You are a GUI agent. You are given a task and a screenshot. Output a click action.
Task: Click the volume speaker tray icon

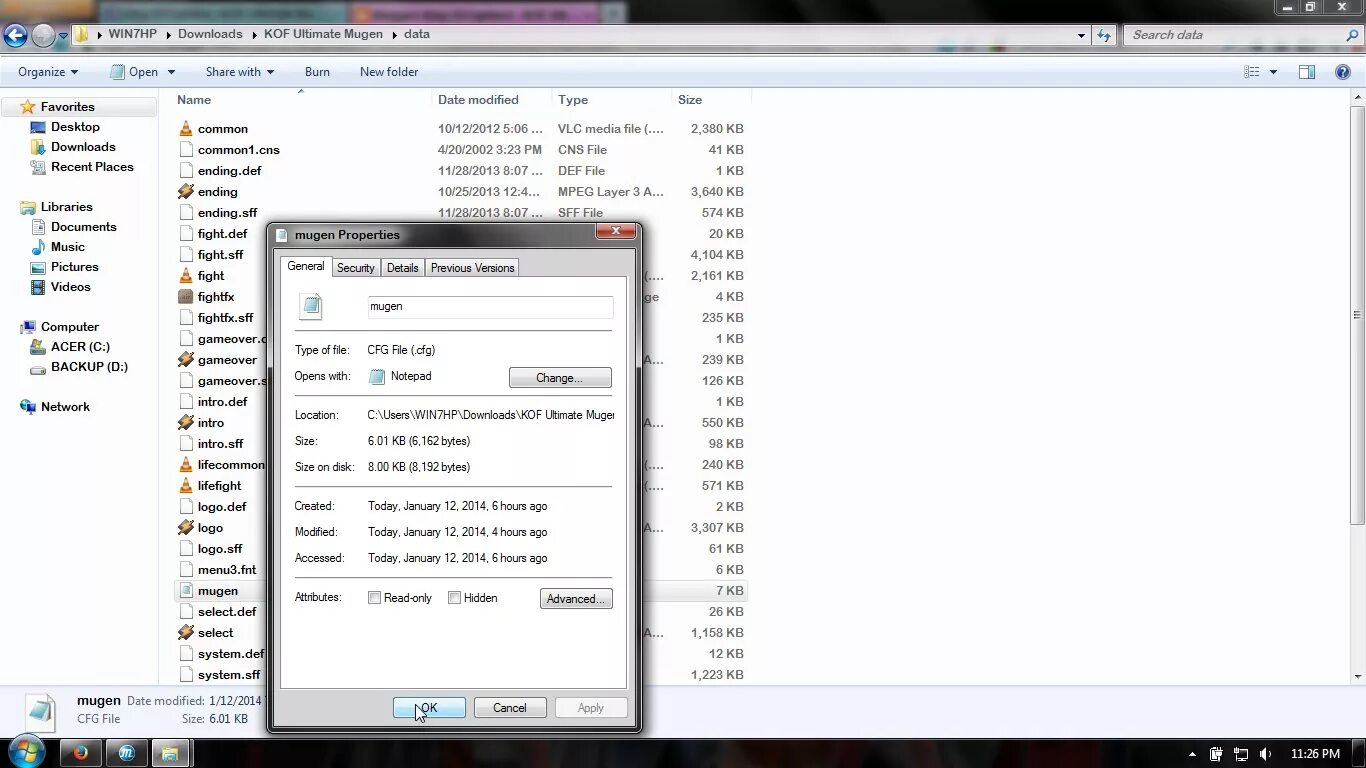1266,754
